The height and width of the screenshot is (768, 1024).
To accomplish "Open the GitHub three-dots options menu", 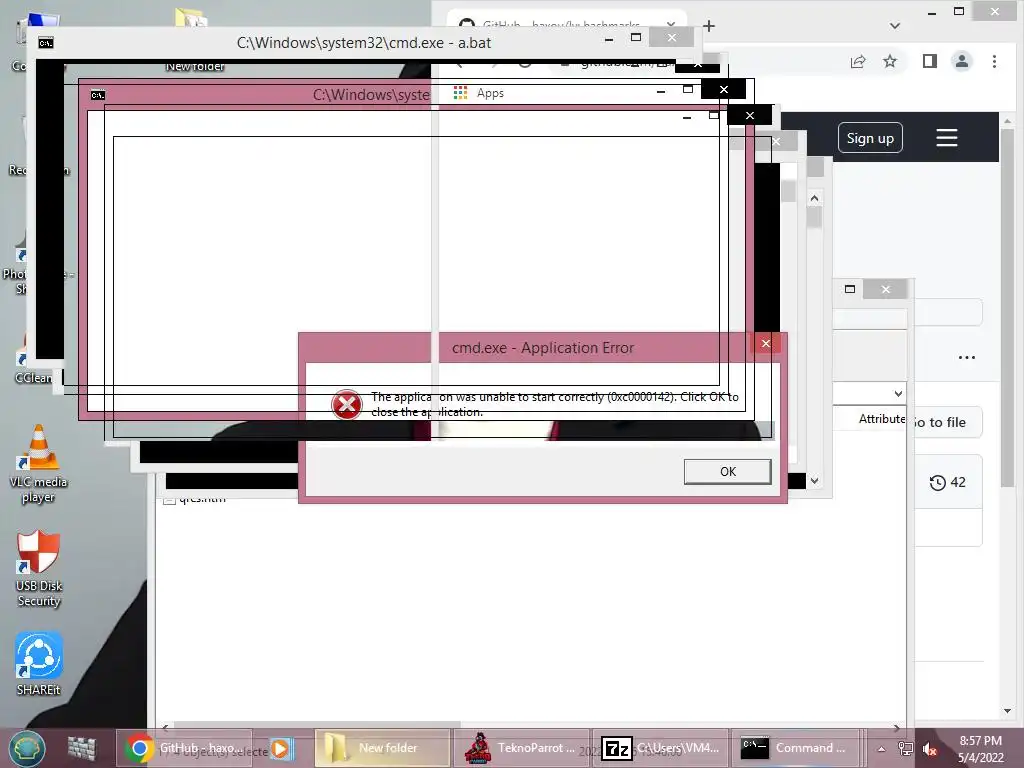I will [967, 357].
